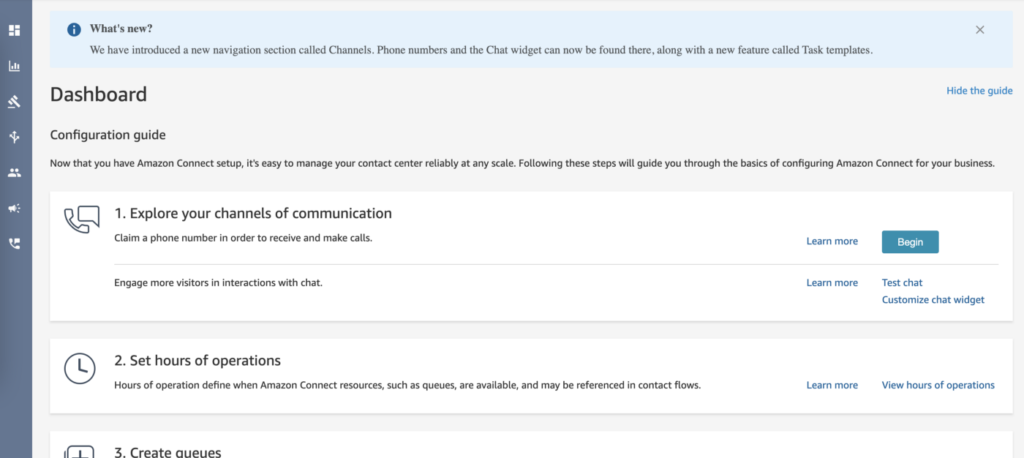Screen dimensions: 1024x458
Task: Open Learn more for claiming a phone number
Action: point(832,242)
